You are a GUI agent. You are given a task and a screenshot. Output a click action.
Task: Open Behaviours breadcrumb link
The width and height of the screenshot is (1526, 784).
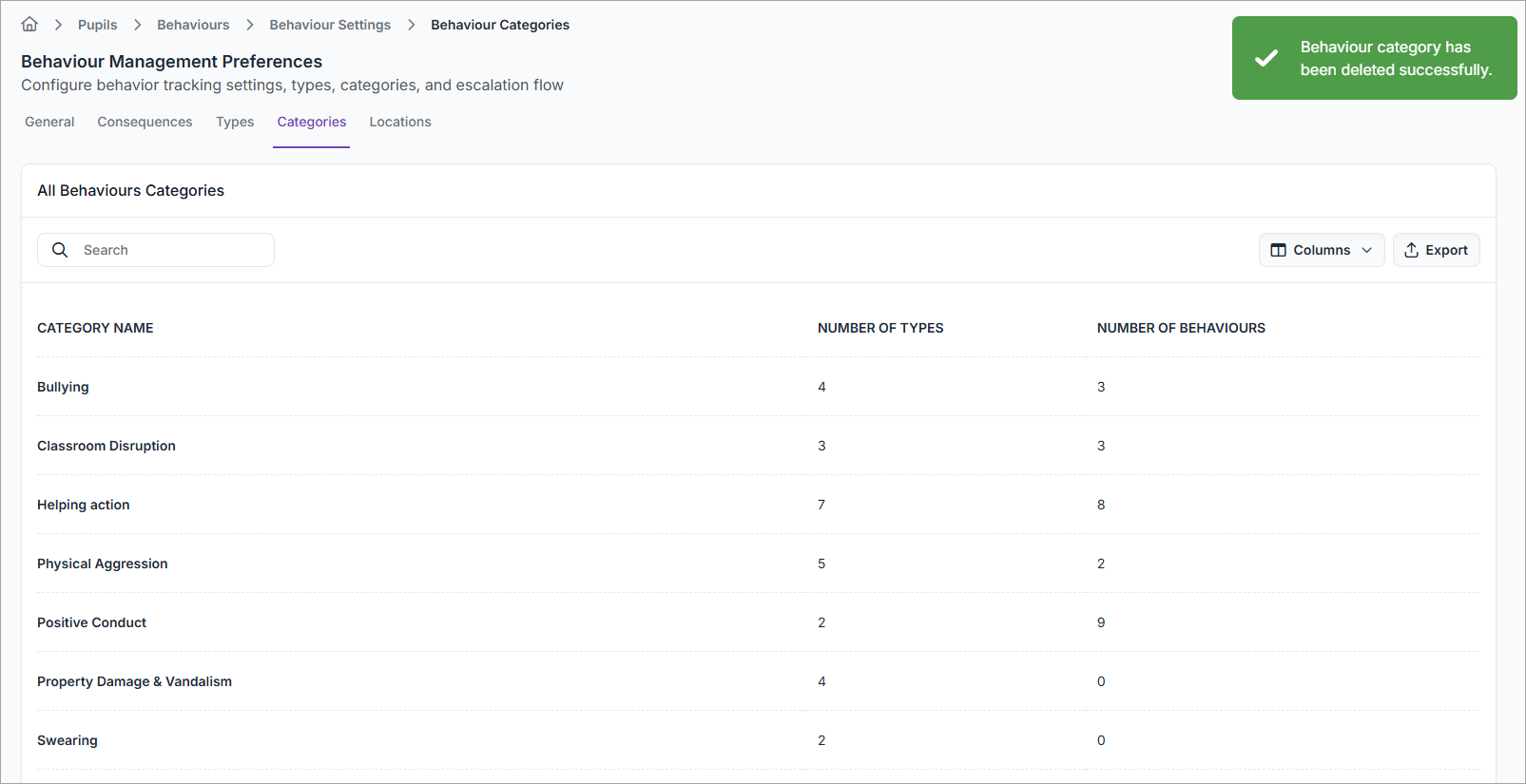pyautogui.click(x=193, y=25)
